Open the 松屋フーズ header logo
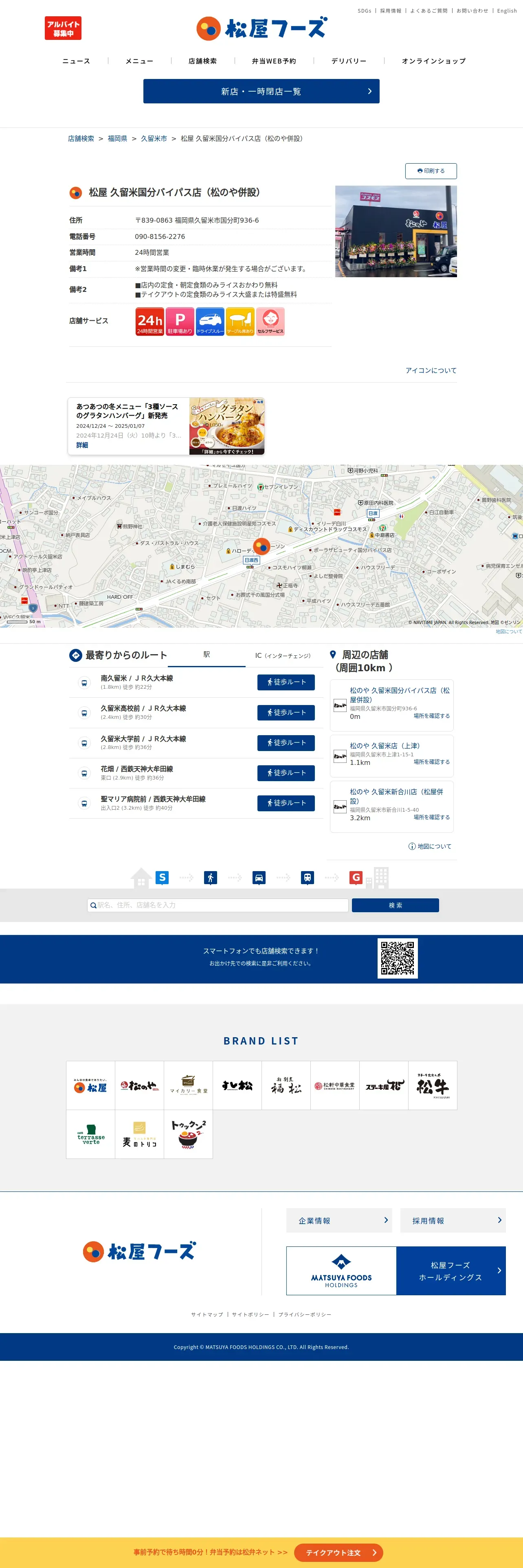This screenshot has width=523, height=1568. tap(262, 28)
